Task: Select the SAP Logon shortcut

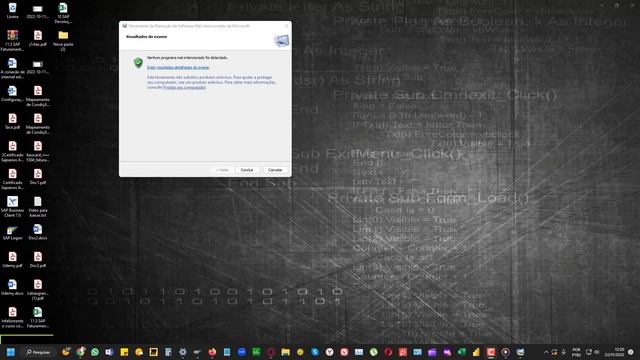Action: 12,232
